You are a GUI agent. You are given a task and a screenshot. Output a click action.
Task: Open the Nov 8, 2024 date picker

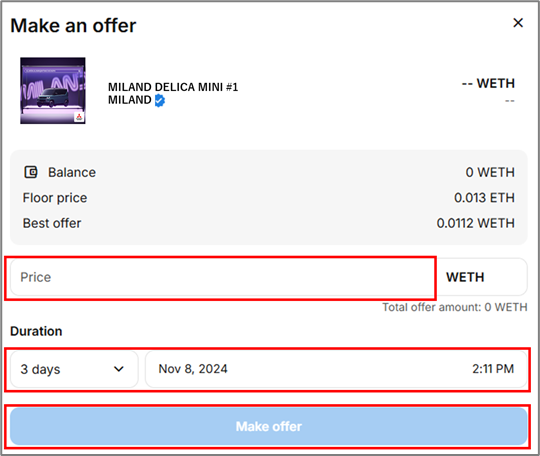click(x=193, y=369)
